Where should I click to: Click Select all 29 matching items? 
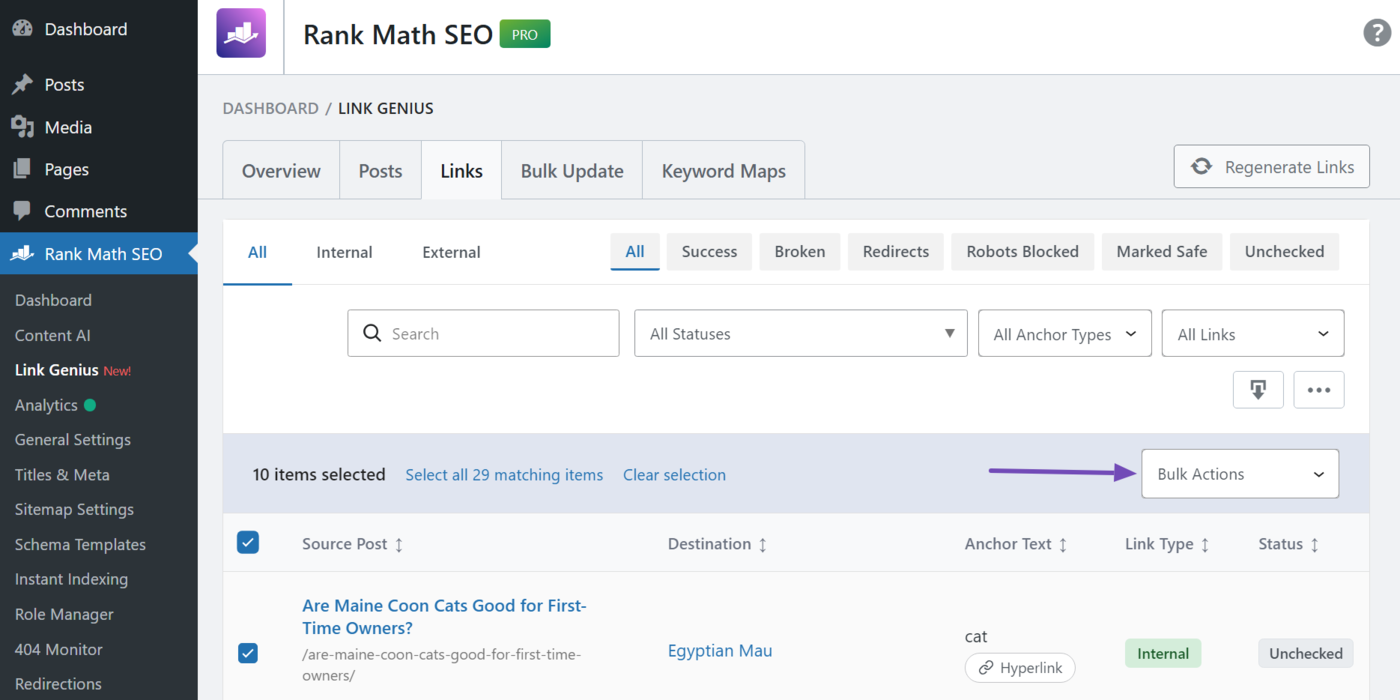pos(504,475)
